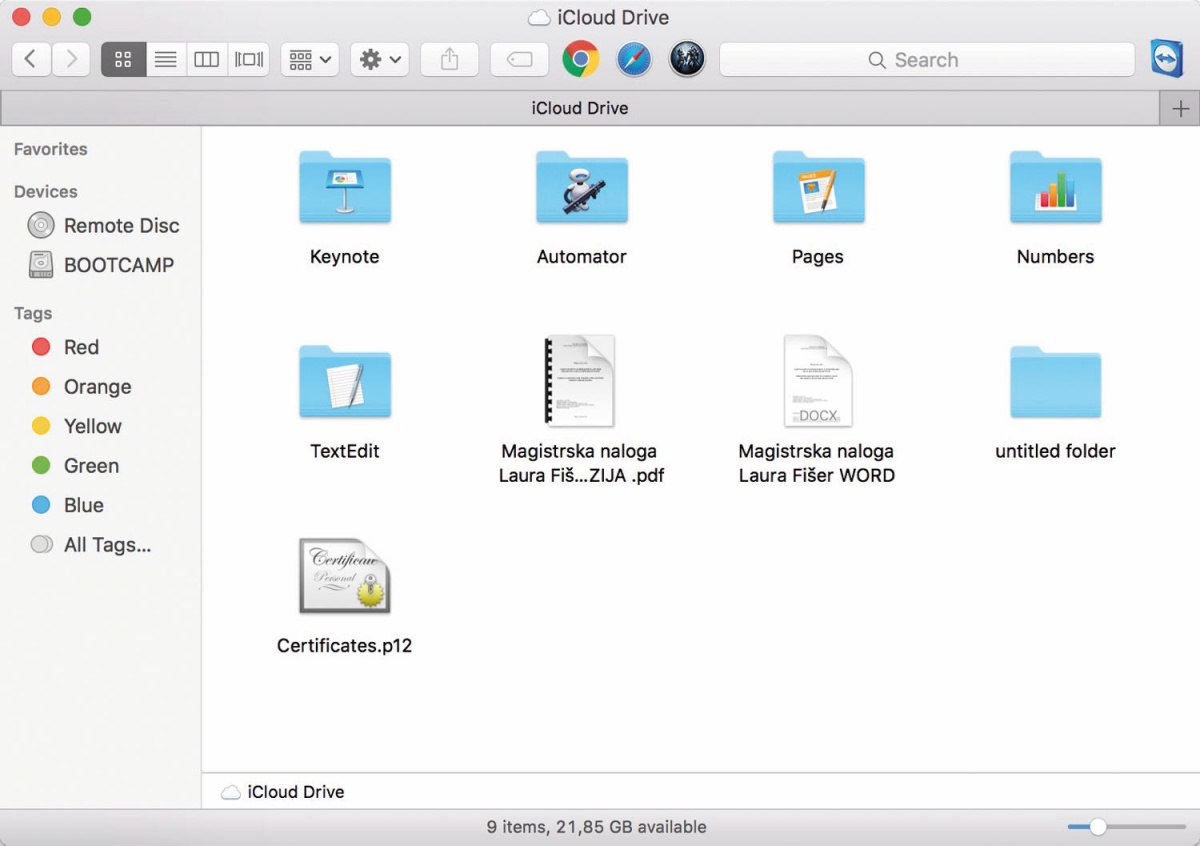Click the Edit Tags toolbar button
The width and height of the screenshot is (1200, 846).
[519, 59]
